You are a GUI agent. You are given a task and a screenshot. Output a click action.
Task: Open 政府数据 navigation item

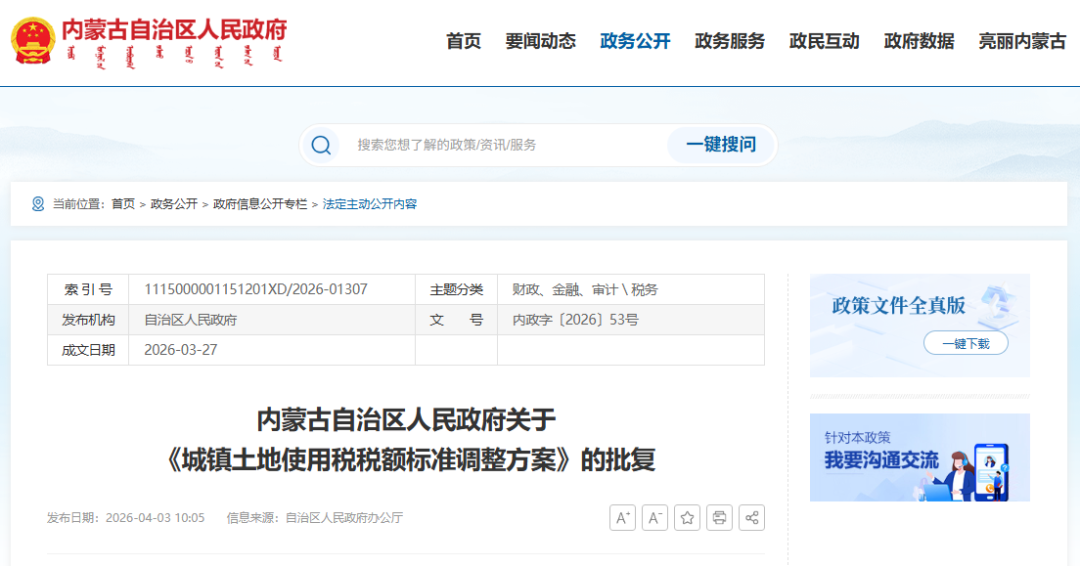pyautogui.click(x=920, y=41)
